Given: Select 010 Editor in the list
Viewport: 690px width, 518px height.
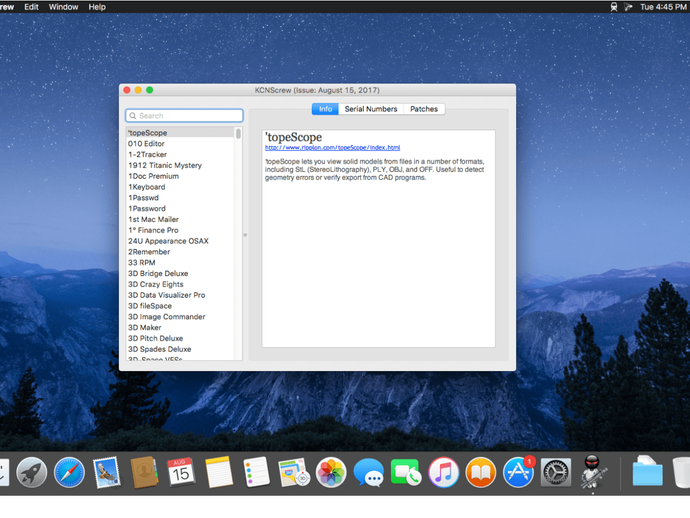Looking at the screenshot, I should (180, 143).
